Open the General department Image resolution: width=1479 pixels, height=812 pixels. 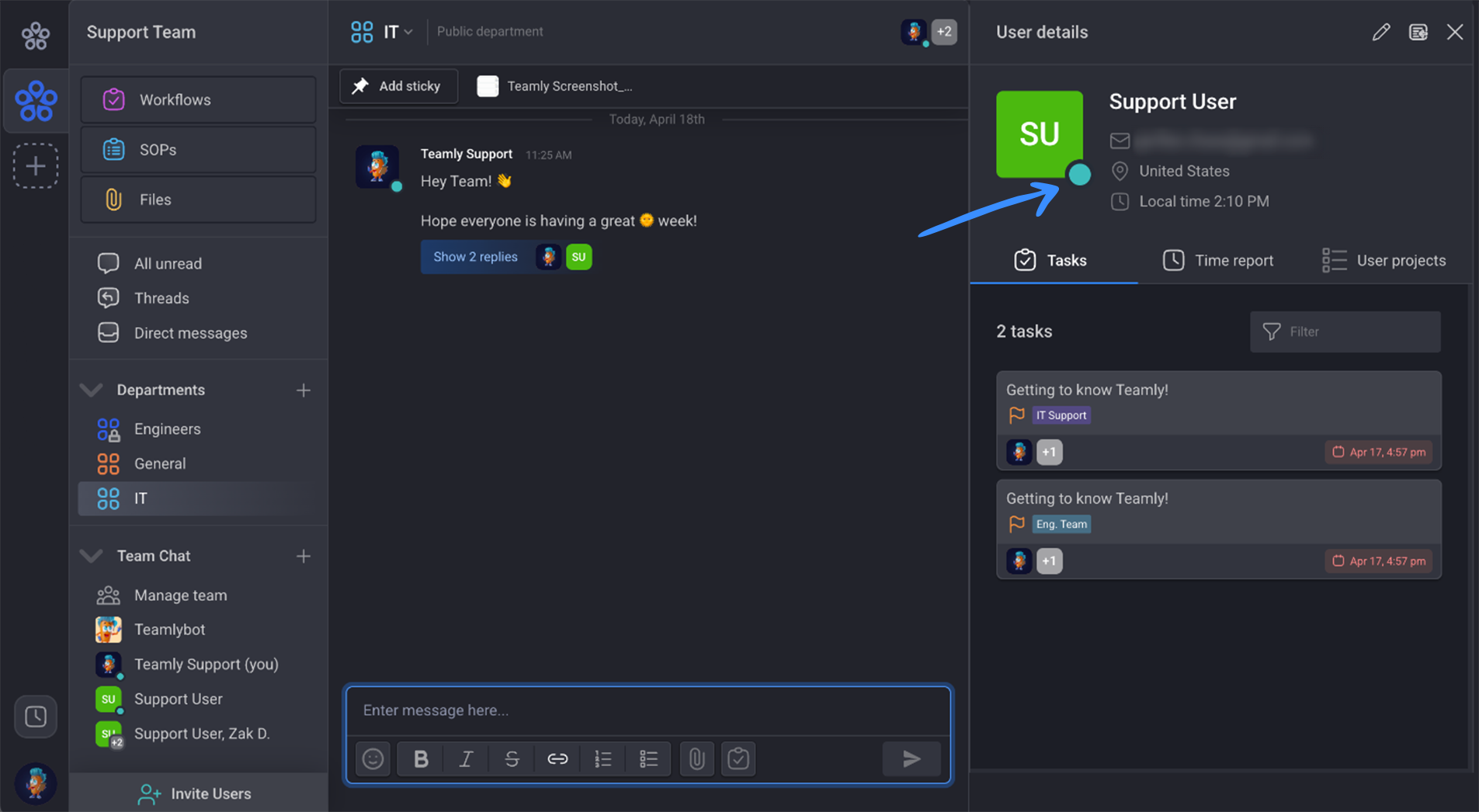159,463
